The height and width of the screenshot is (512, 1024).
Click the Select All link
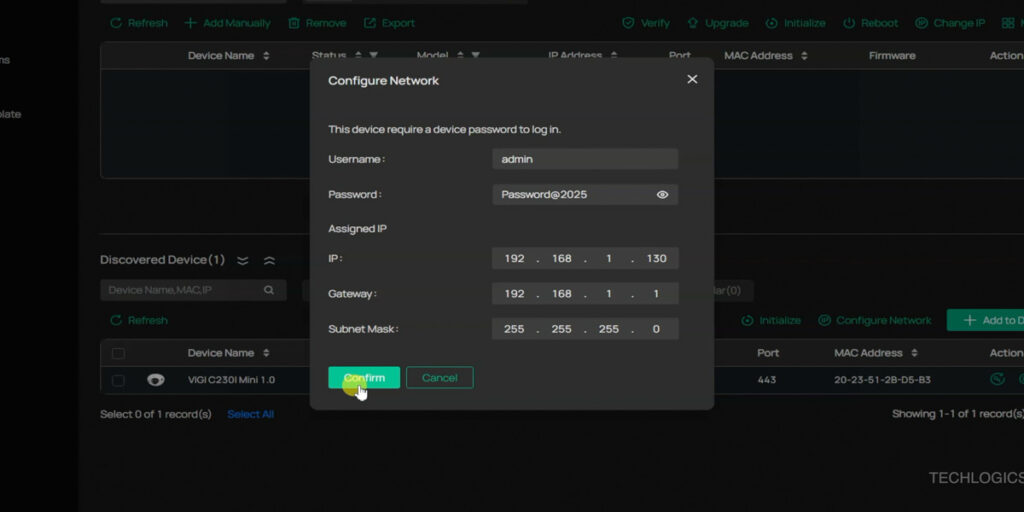(250, 414)
